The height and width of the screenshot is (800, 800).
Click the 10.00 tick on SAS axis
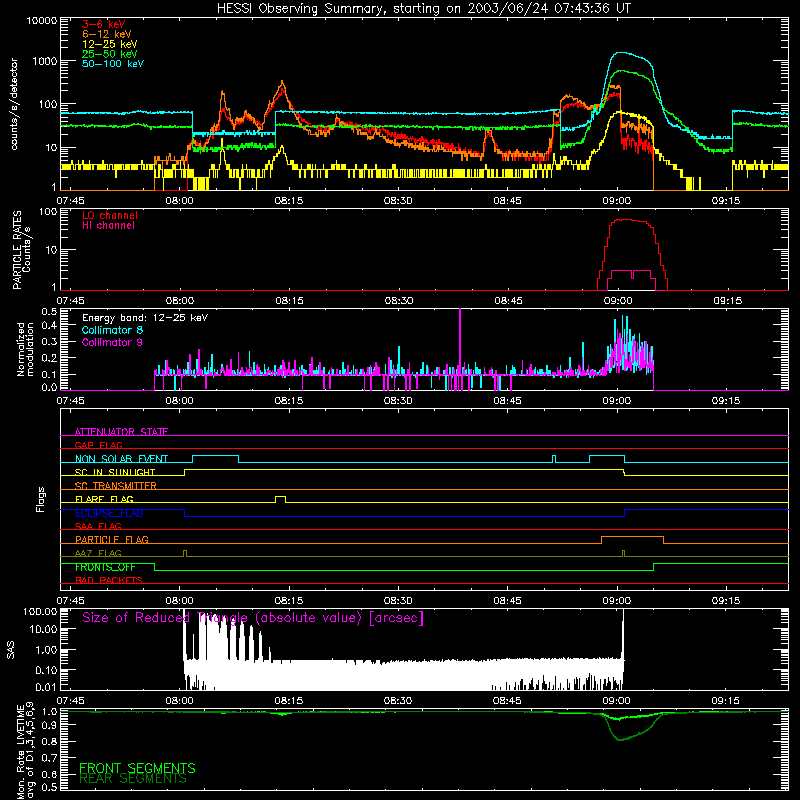(x=43, y=629)
